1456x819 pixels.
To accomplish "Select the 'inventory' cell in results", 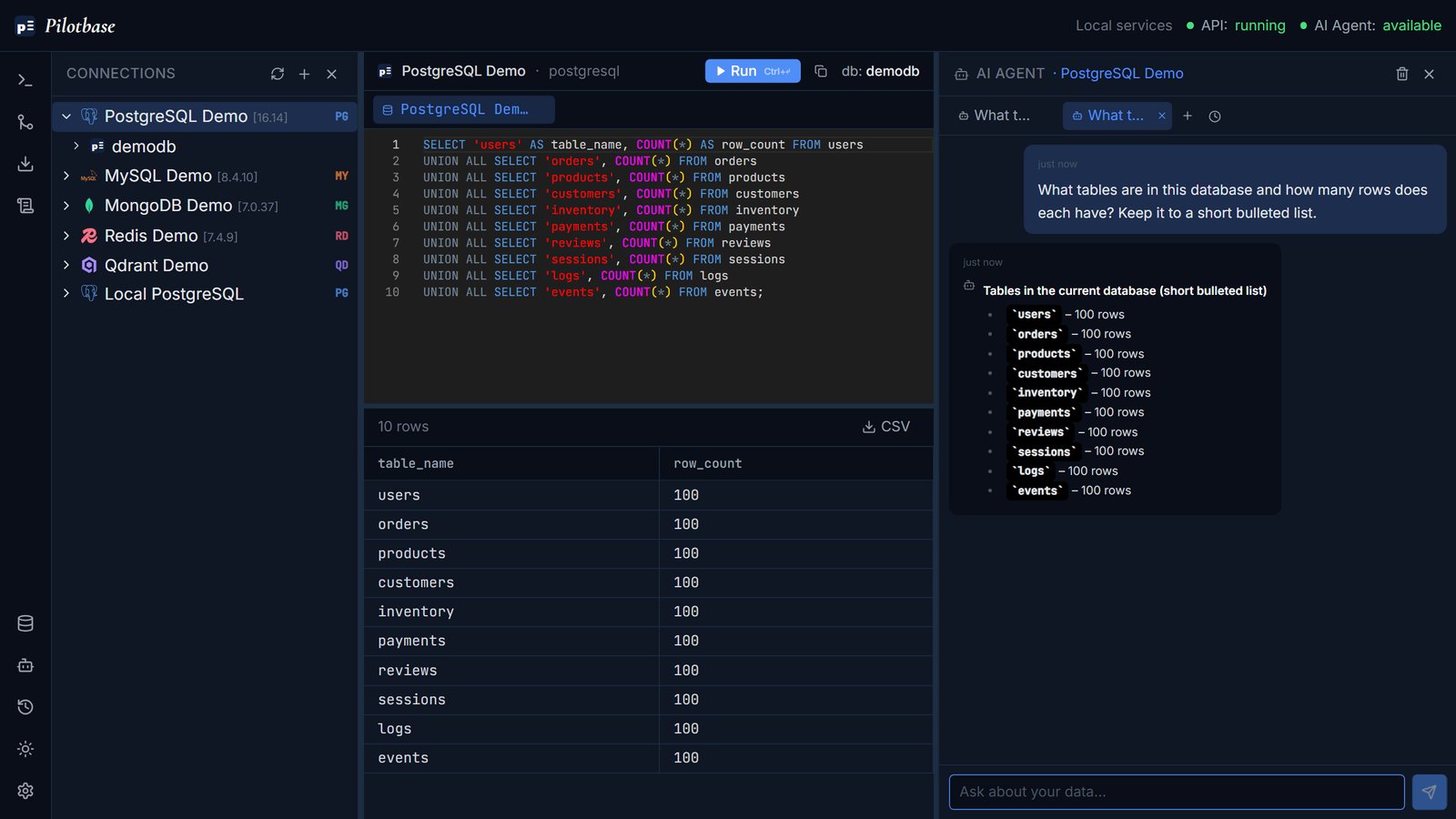I will [511, 612].
